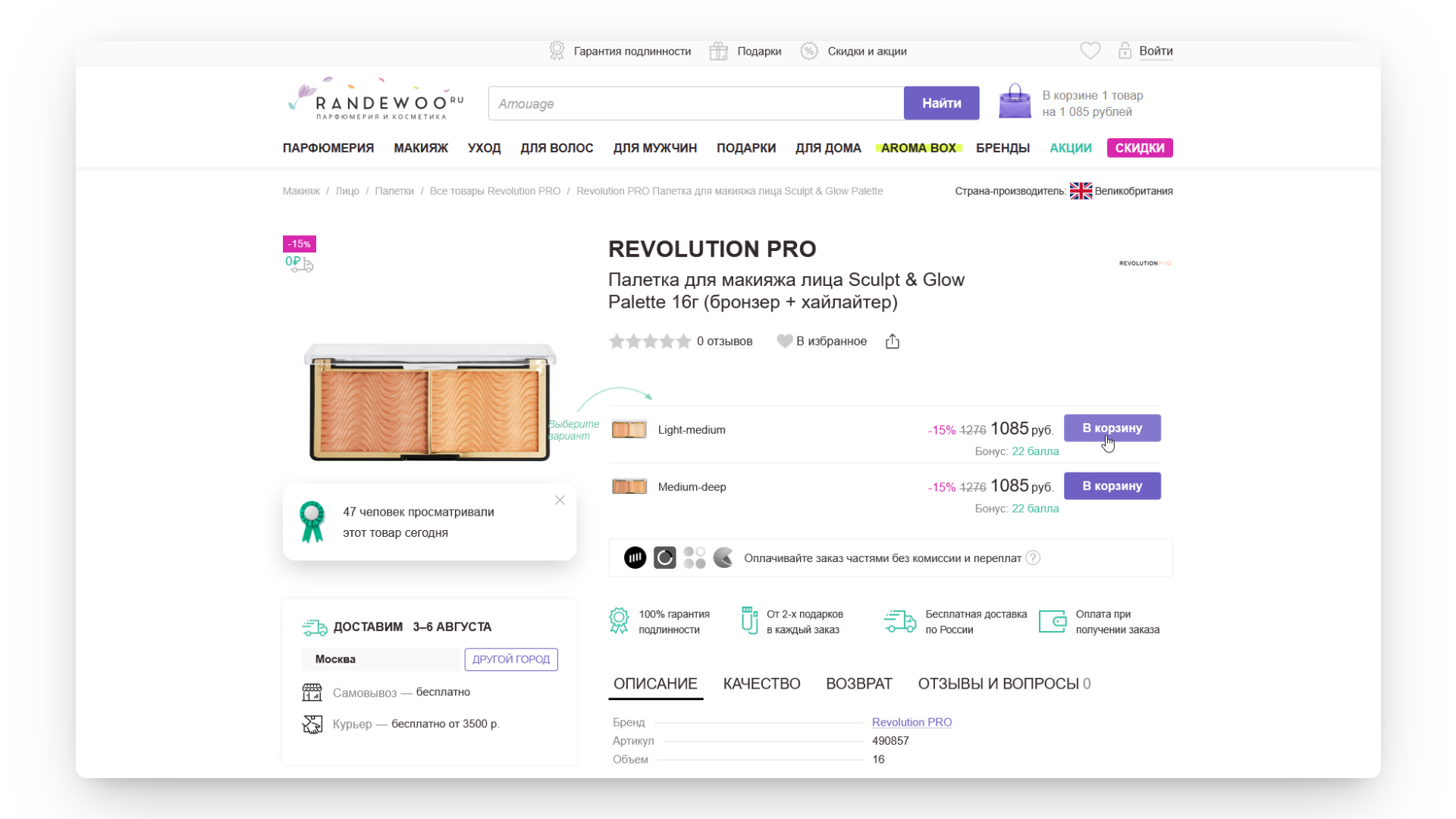Open the Акции menu item

1071,148
